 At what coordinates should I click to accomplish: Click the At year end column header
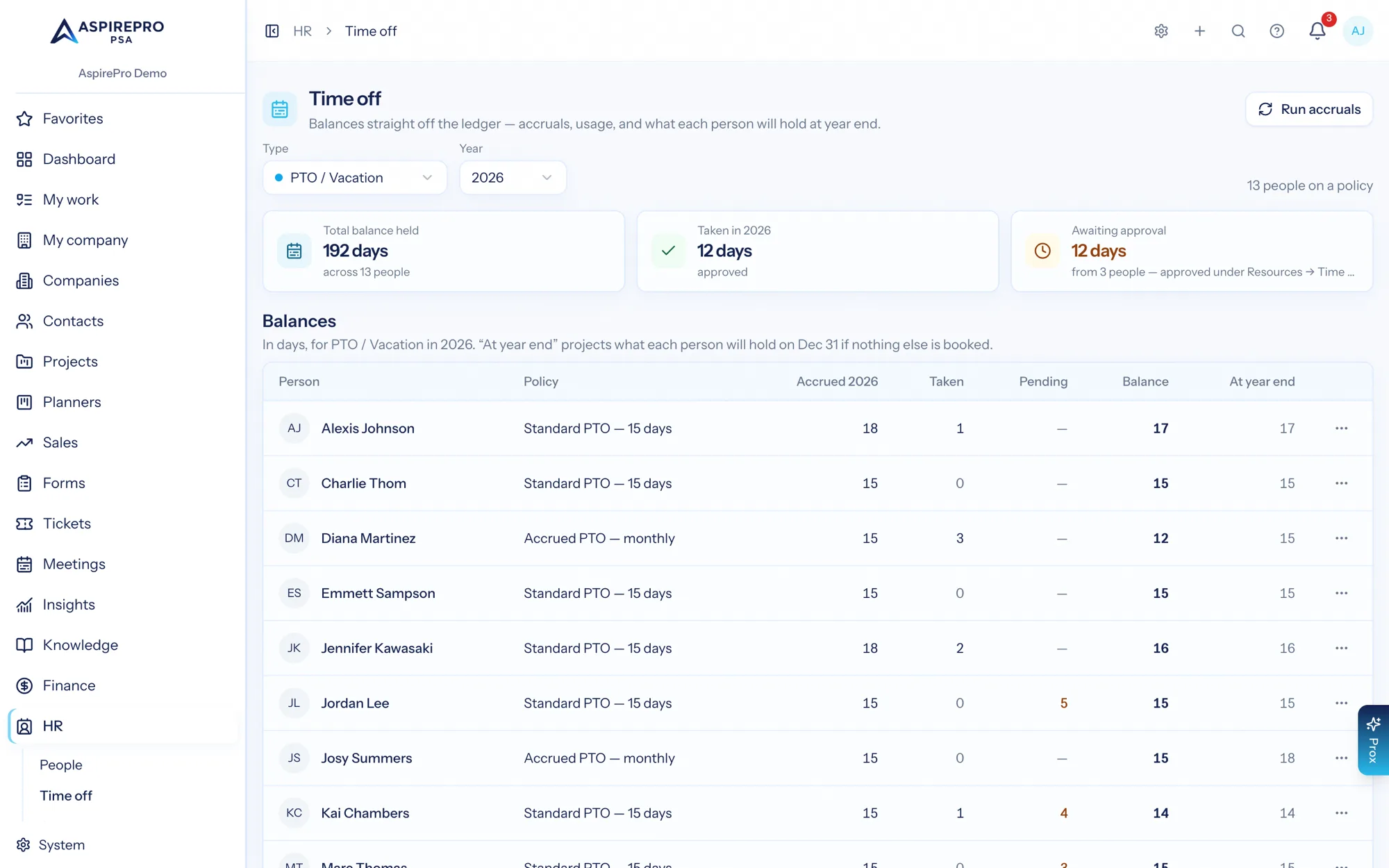1262,381
